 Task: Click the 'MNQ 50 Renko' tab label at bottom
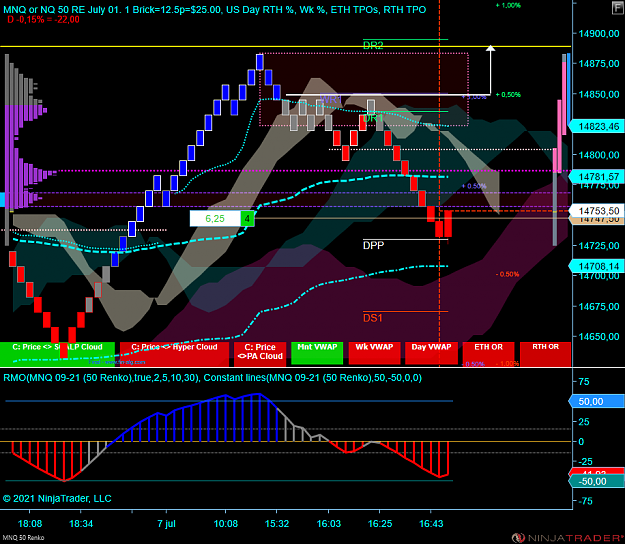(x=22, y=538)
